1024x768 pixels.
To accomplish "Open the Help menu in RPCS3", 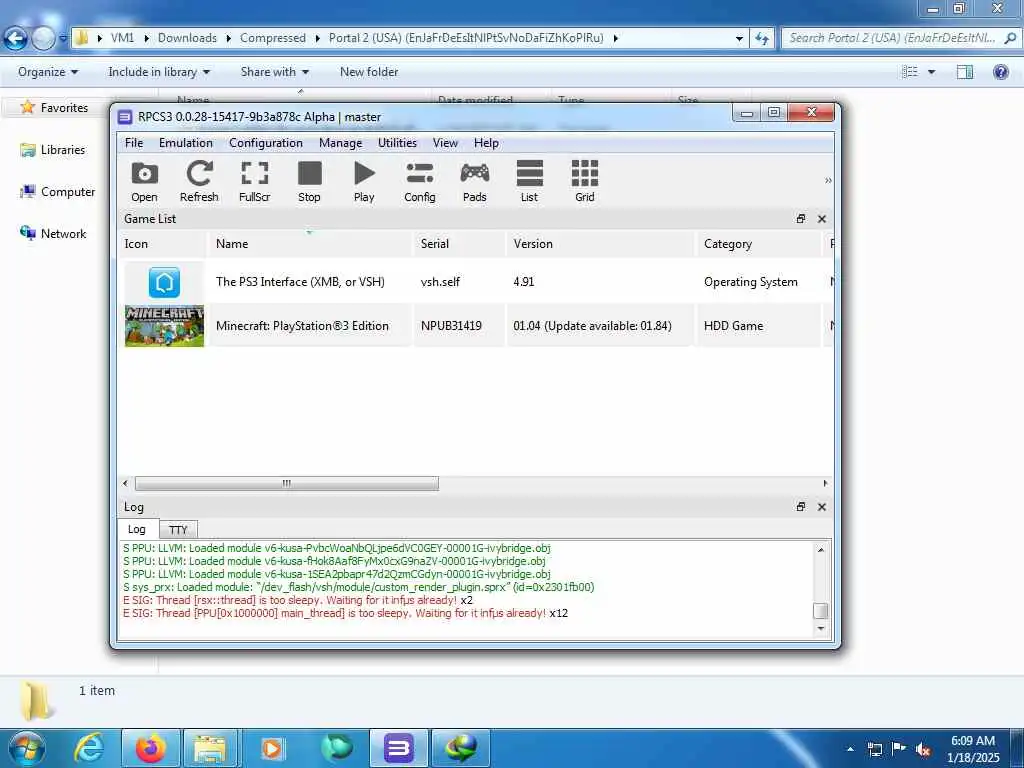I will click(486, 143).
